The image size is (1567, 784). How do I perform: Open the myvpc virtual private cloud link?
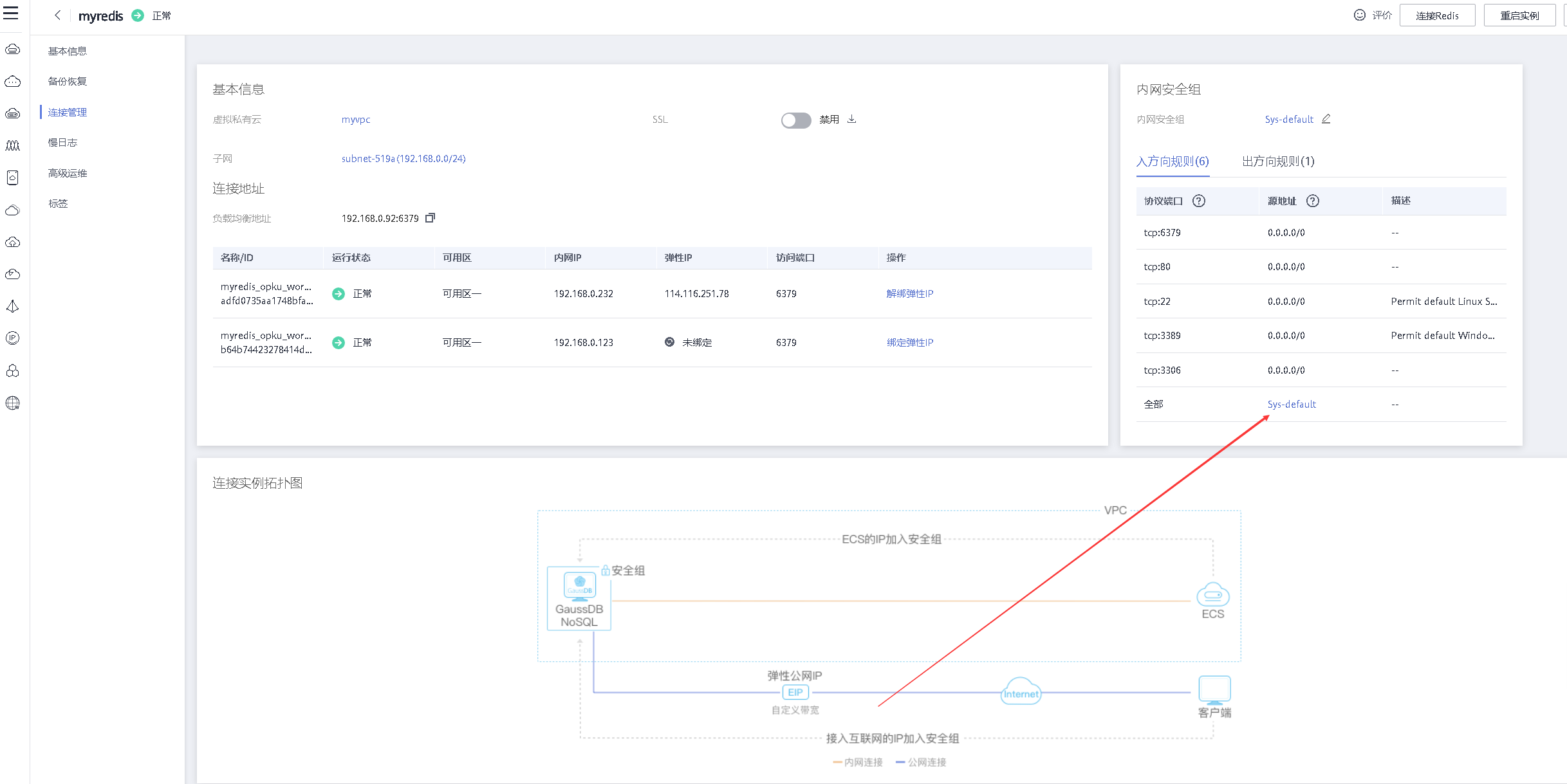point(355,120)
